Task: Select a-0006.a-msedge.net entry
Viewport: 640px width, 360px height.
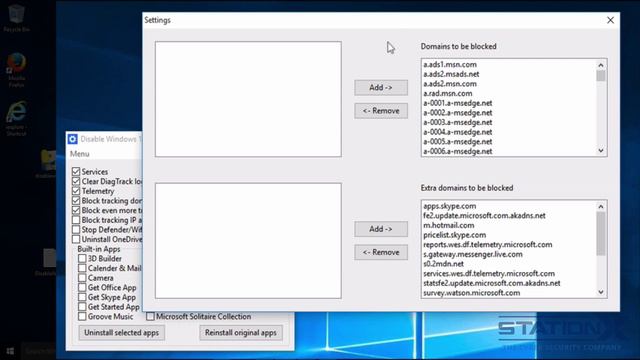Action: pyautogui.click(x=458, y=151)
